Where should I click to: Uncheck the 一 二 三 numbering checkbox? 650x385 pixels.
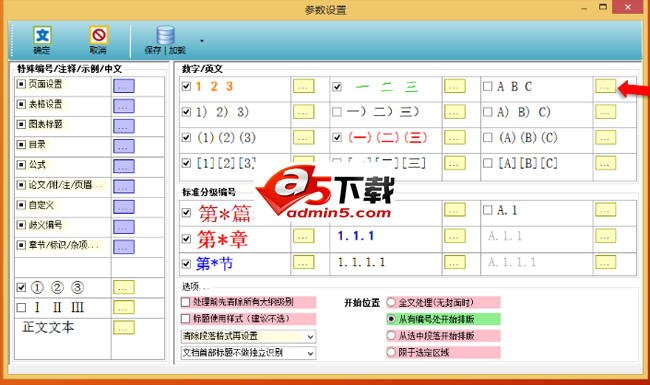(337, 87)
